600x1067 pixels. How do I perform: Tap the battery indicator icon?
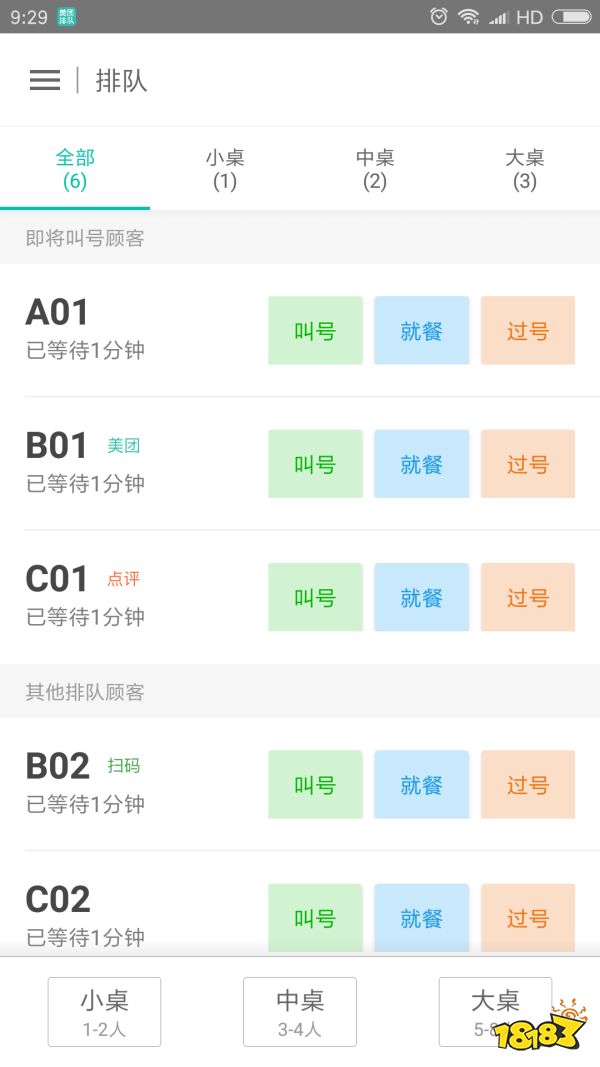[571, 16]
